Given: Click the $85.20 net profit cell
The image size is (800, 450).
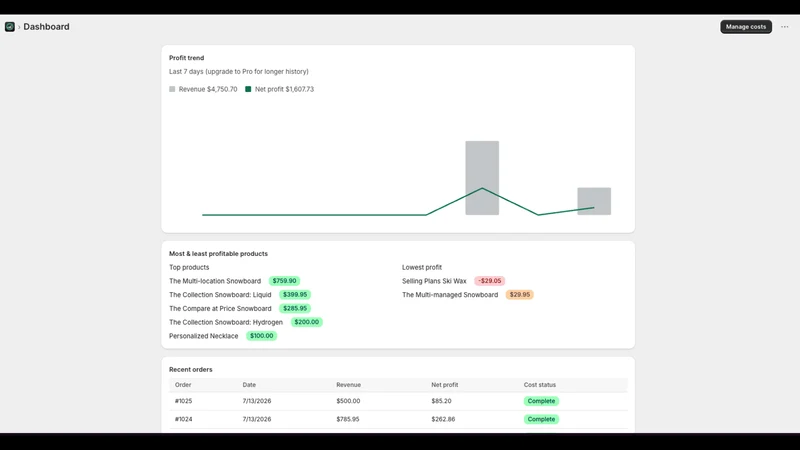Looking at the screenshot, I should coord(441,401).
